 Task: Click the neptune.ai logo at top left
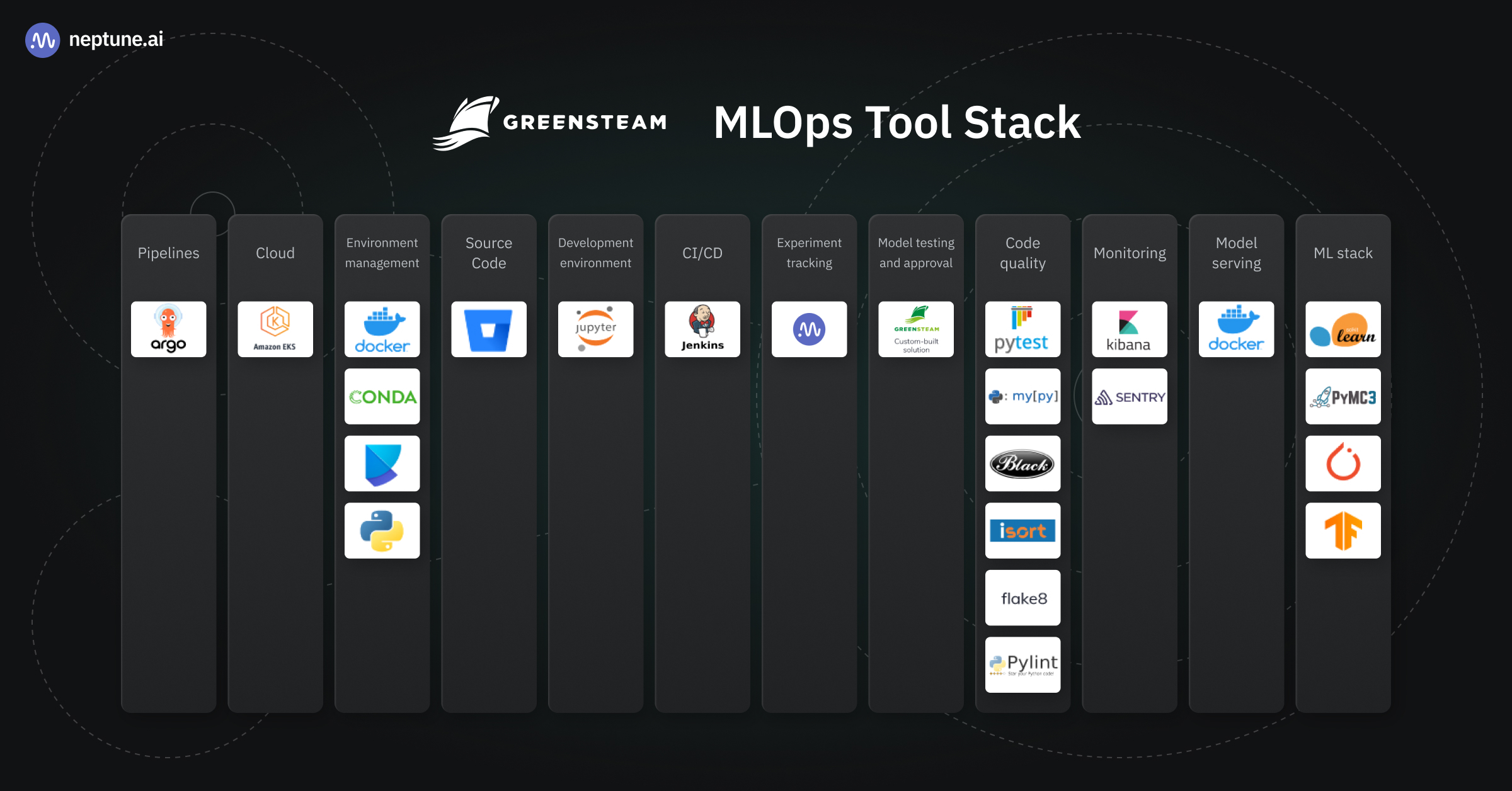click(94, 40)
